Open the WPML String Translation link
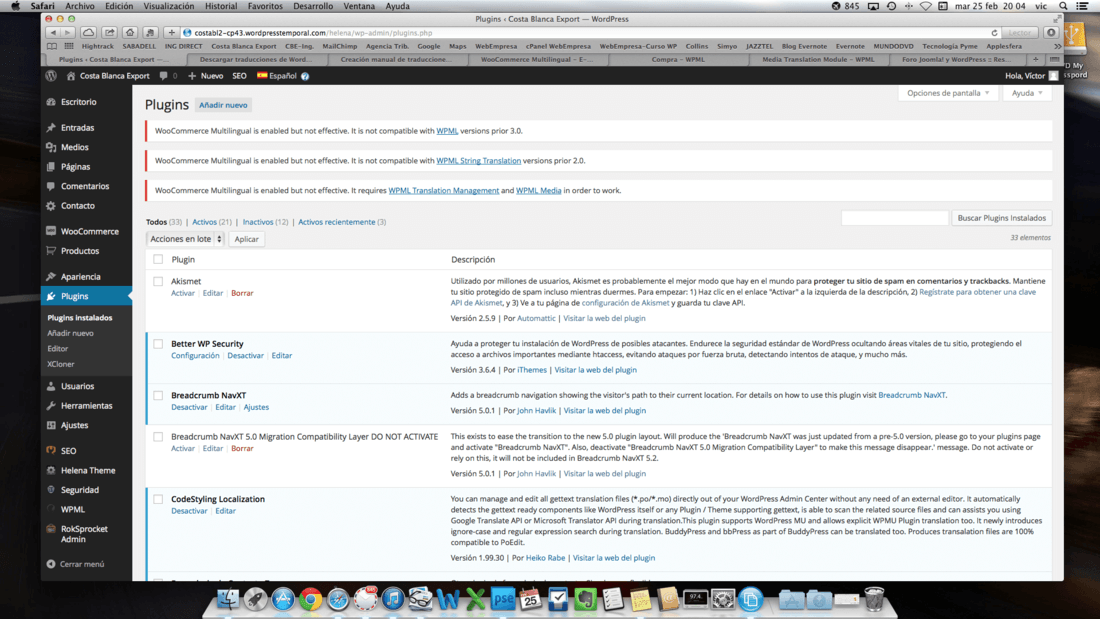This screenshot has height=619, width=1100. 478,161
